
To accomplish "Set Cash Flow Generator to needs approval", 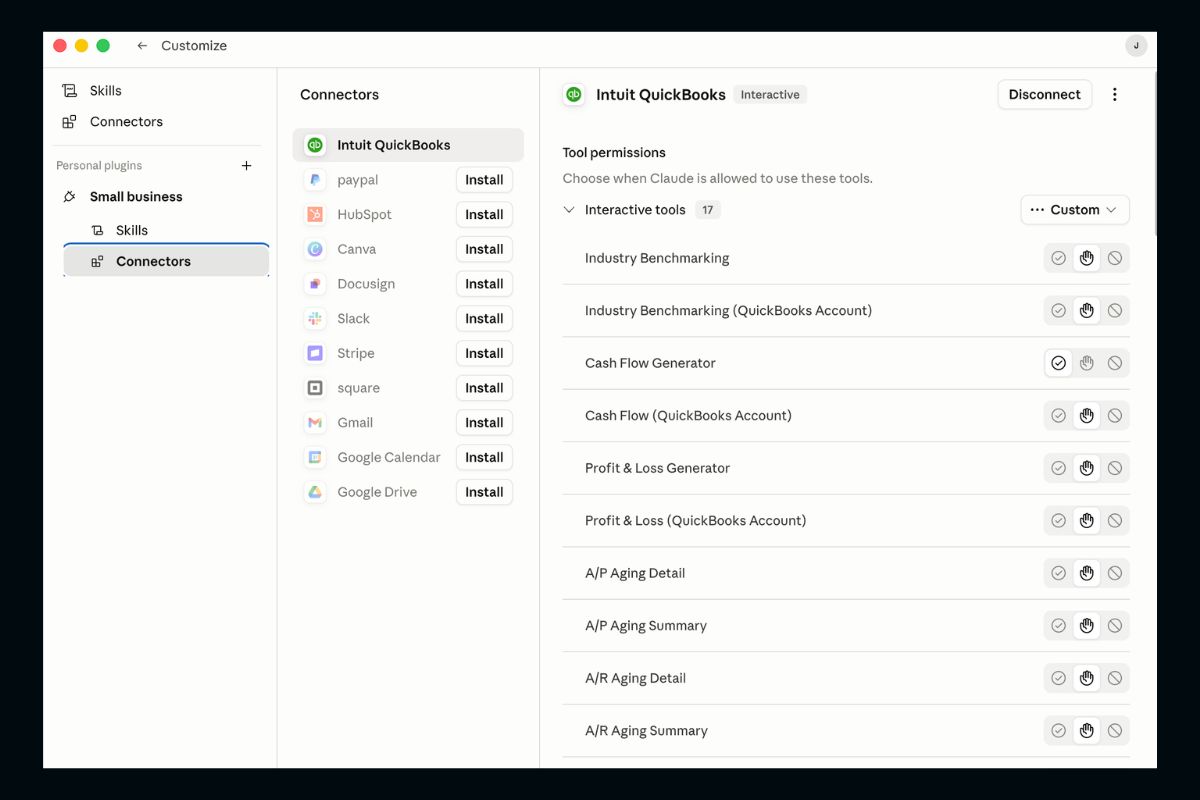I will click(x=1087, y=363).
